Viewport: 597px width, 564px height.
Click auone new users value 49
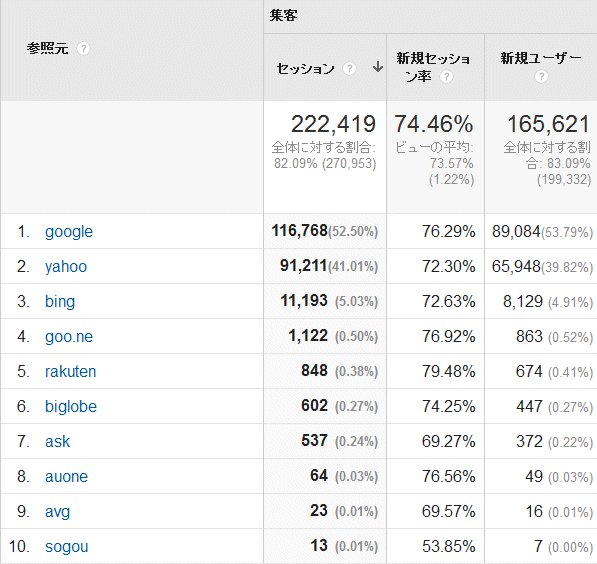pyautogui.click(x=534, y=477)
